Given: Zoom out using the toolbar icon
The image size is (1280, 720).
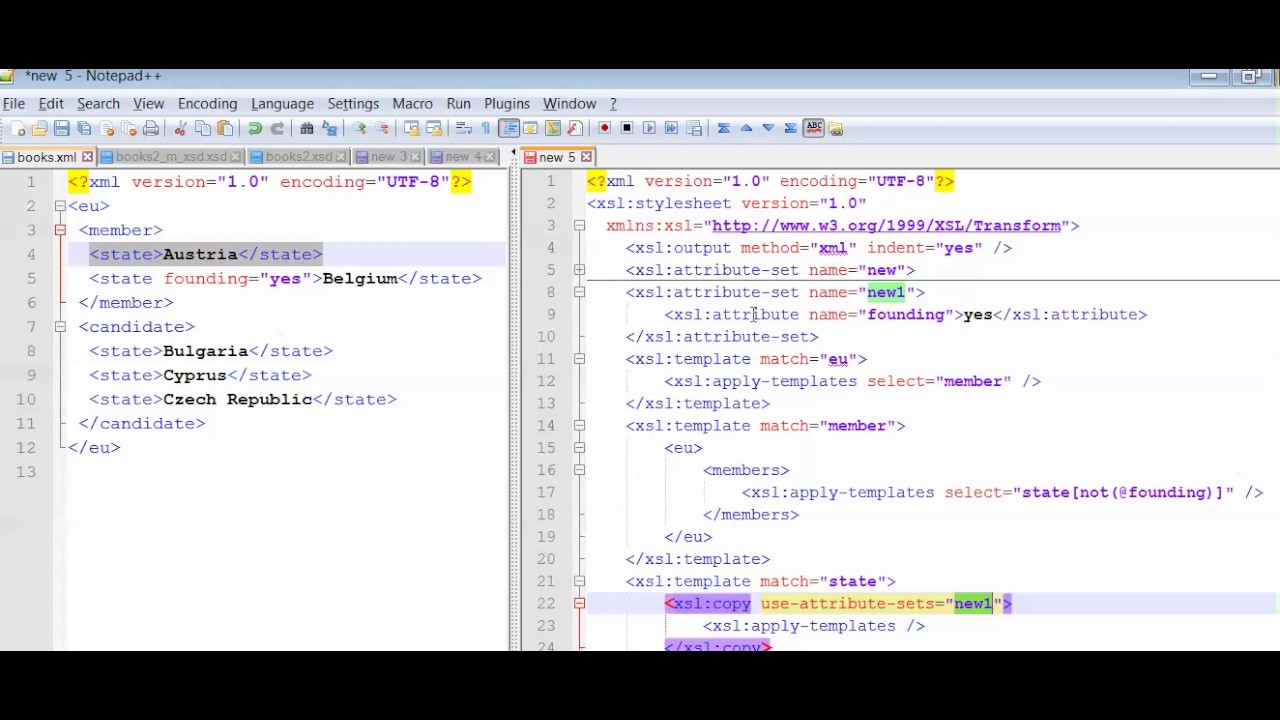Looking at the screenshot, I should [x=382, y=128].
